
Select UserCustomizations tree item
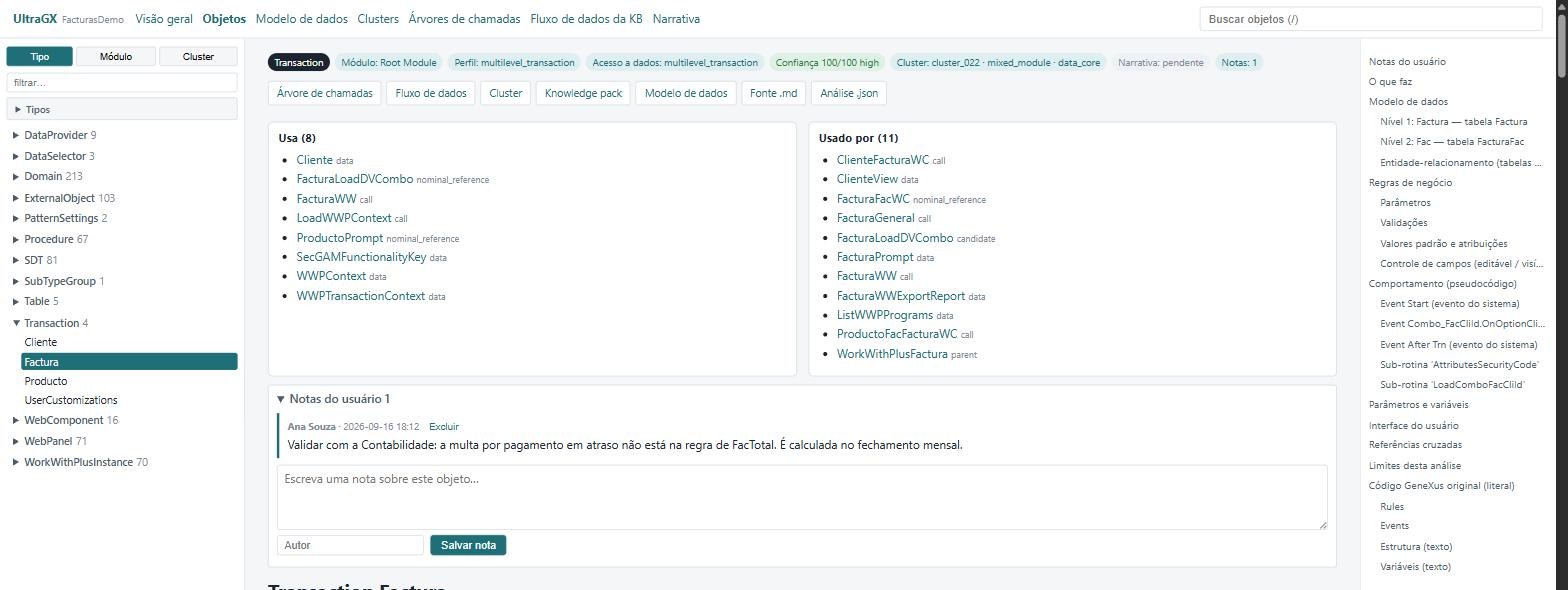point(71,400)
